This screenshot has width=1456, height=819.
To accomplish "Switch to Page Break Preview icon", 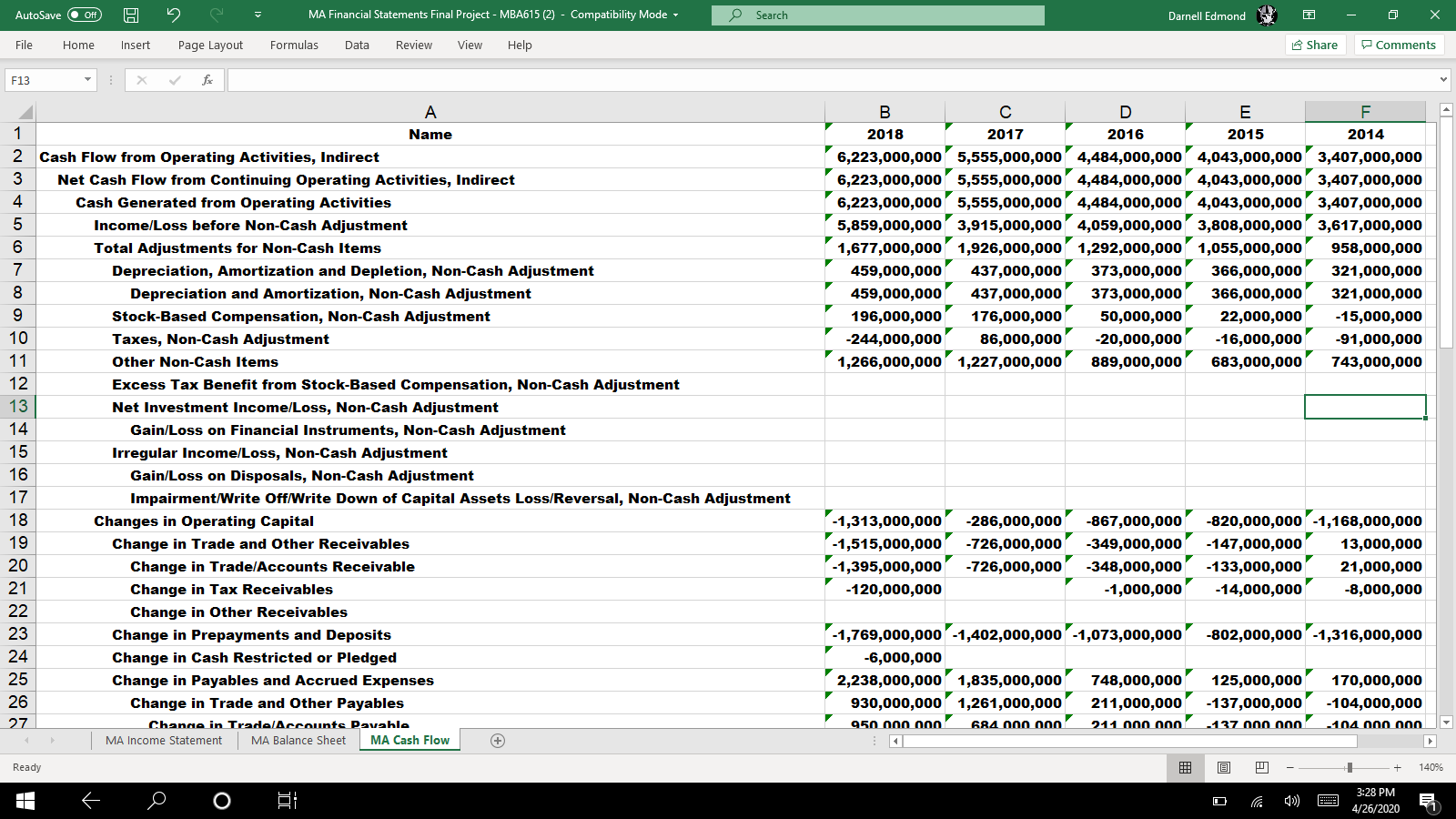I will [x=1261, y=767].
